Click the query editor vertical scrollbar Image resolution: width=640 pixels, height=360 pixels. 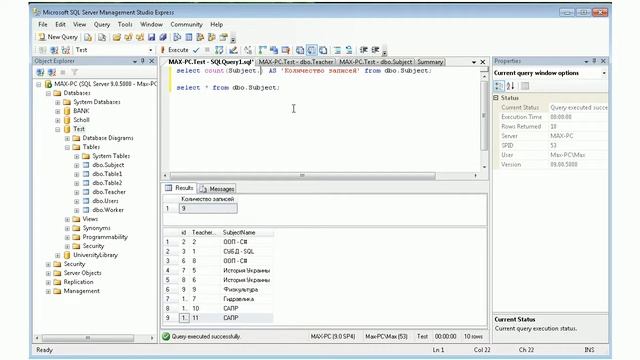pyautogui.click(x=484, y=116)
